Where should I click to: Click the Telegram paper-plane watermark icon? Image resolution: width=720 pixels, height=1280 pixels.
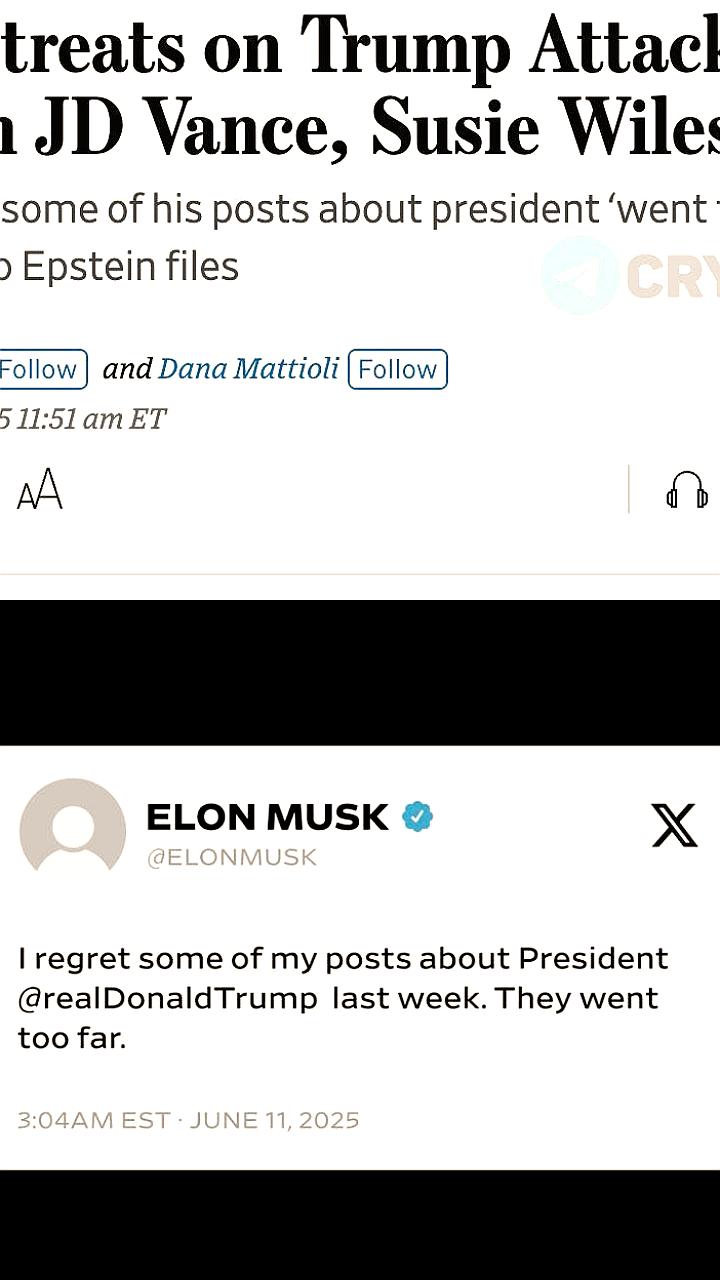coord(580,275)
